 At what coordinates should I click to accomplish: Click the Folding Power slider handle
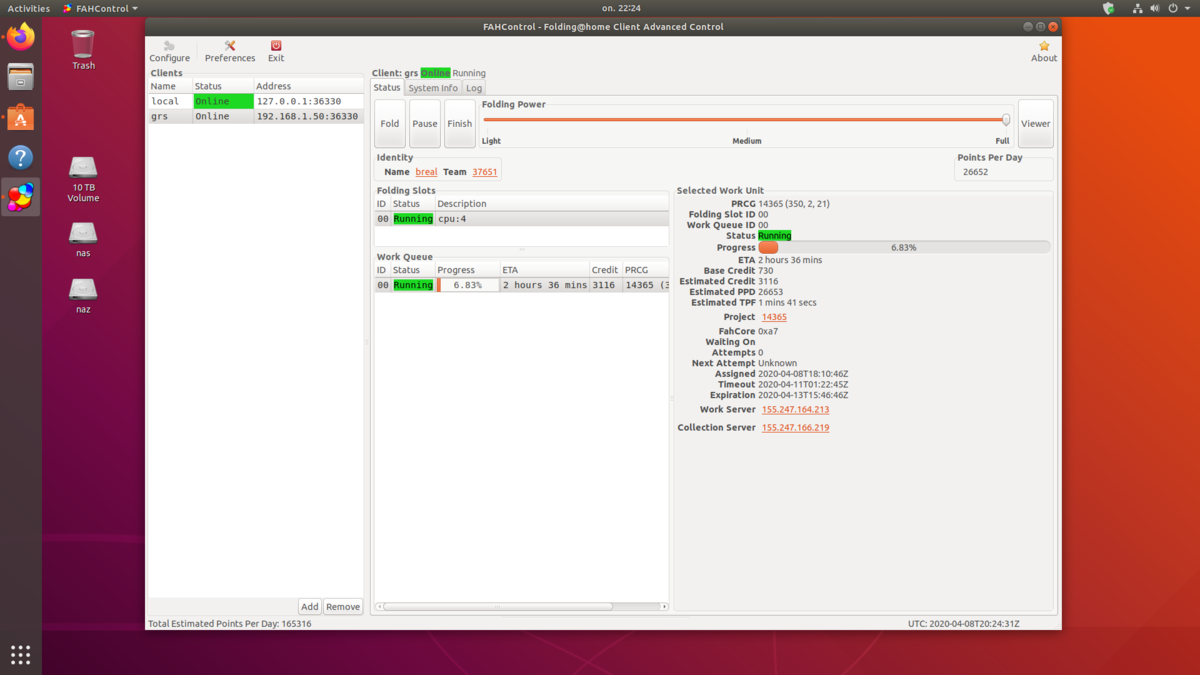[1006, 120]
